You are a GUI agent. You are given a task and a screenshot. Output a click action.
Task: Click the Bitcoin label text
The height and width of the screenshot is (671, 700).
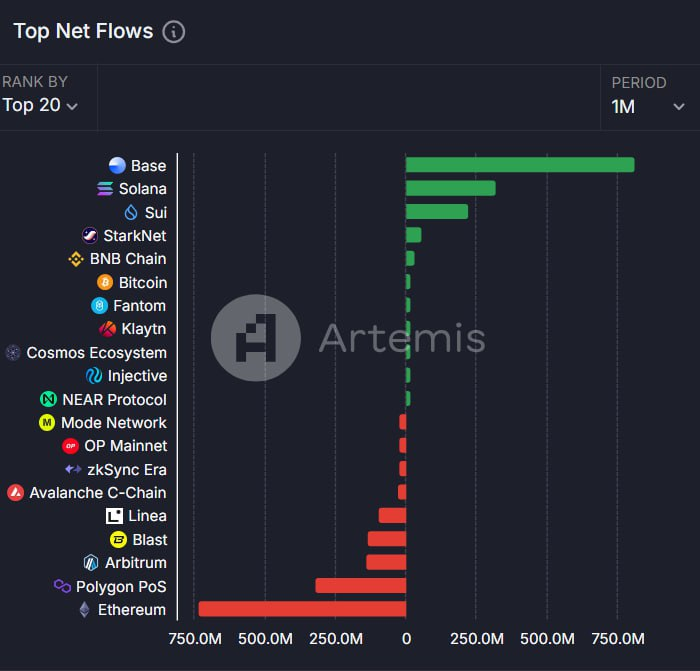click(143, 283)
